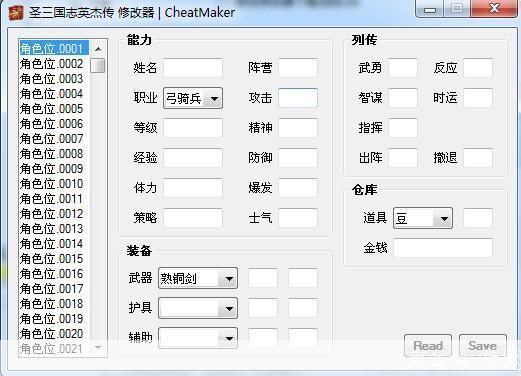Click the 爆发 input field
Viewport: 521px width, 376px height.
point(298,188)
